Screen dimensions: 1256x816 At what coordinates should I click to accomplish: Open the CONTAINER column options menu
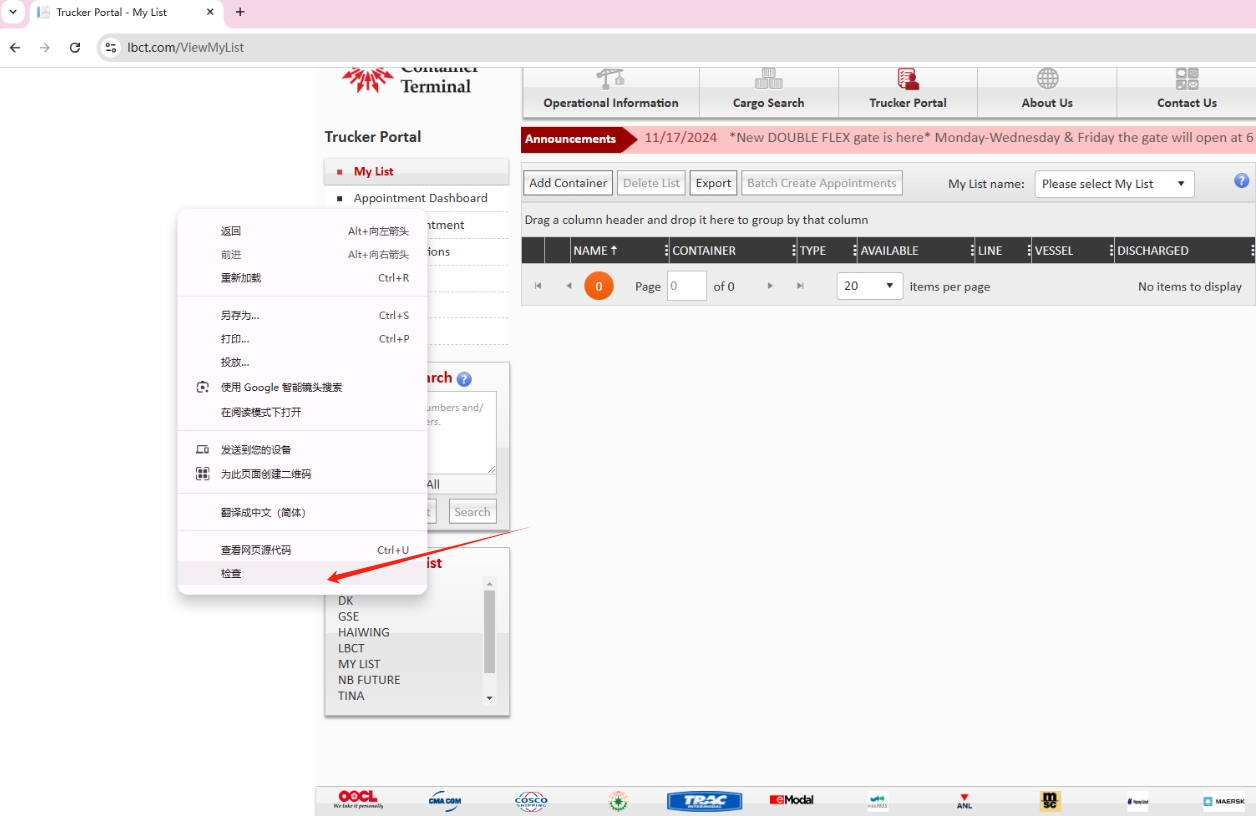[794, 251]
